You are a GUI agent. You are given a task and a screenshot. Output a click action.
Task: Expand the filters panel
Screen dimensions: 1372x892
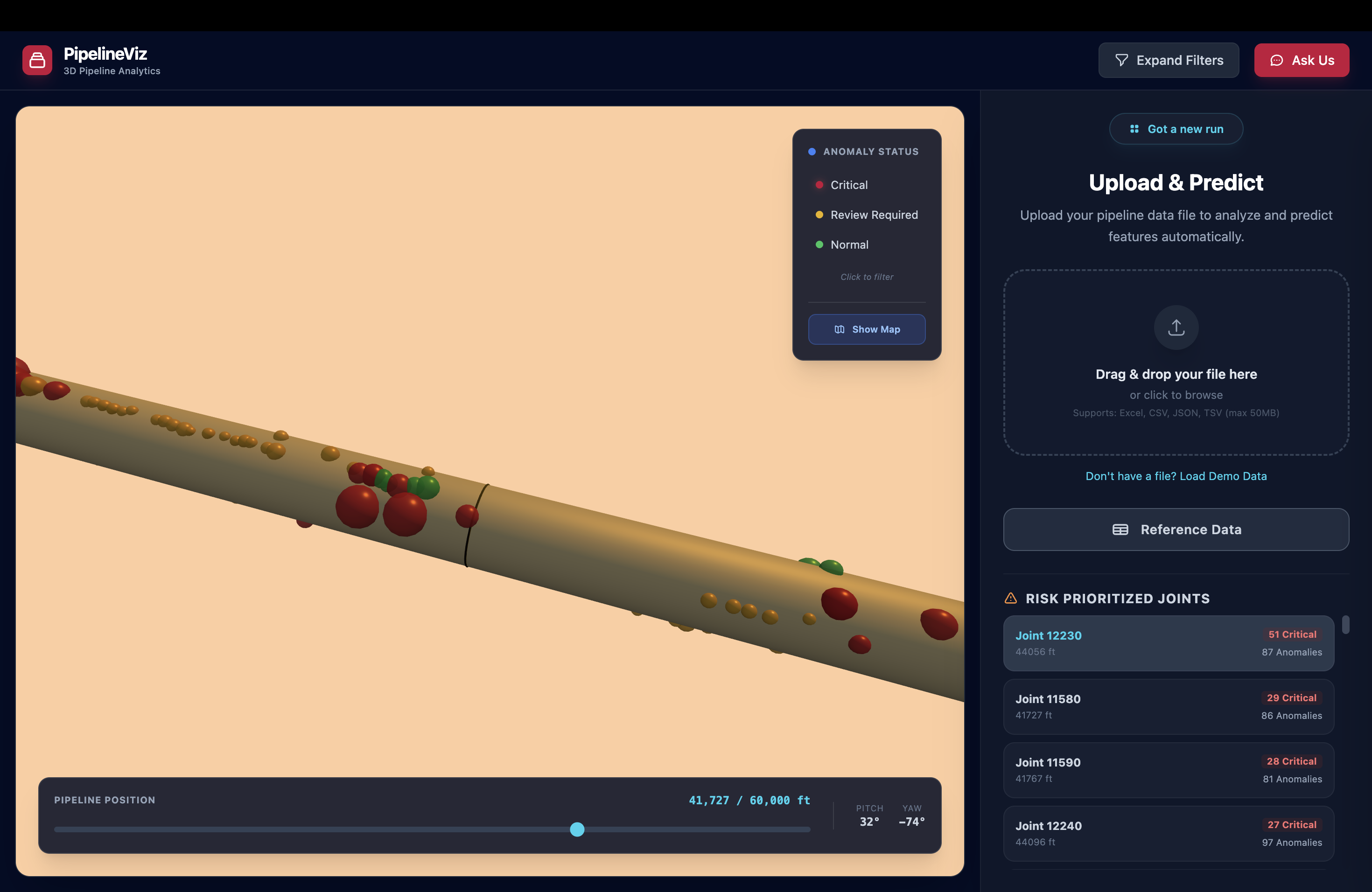coord(1169,60)
